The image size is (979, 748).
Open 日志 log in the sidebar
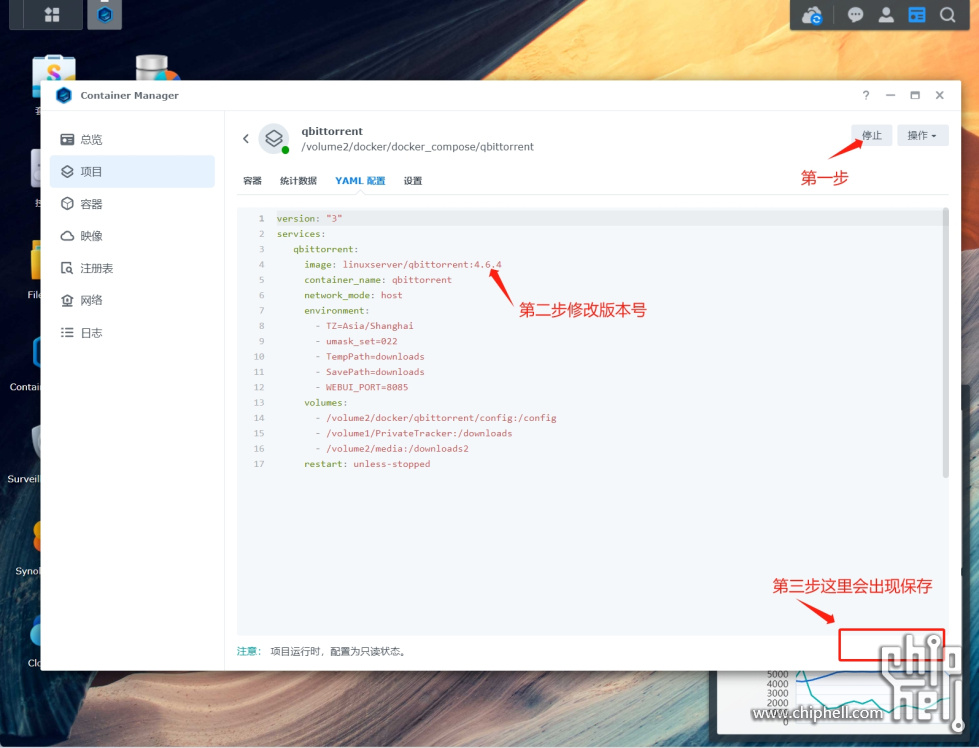132,333
